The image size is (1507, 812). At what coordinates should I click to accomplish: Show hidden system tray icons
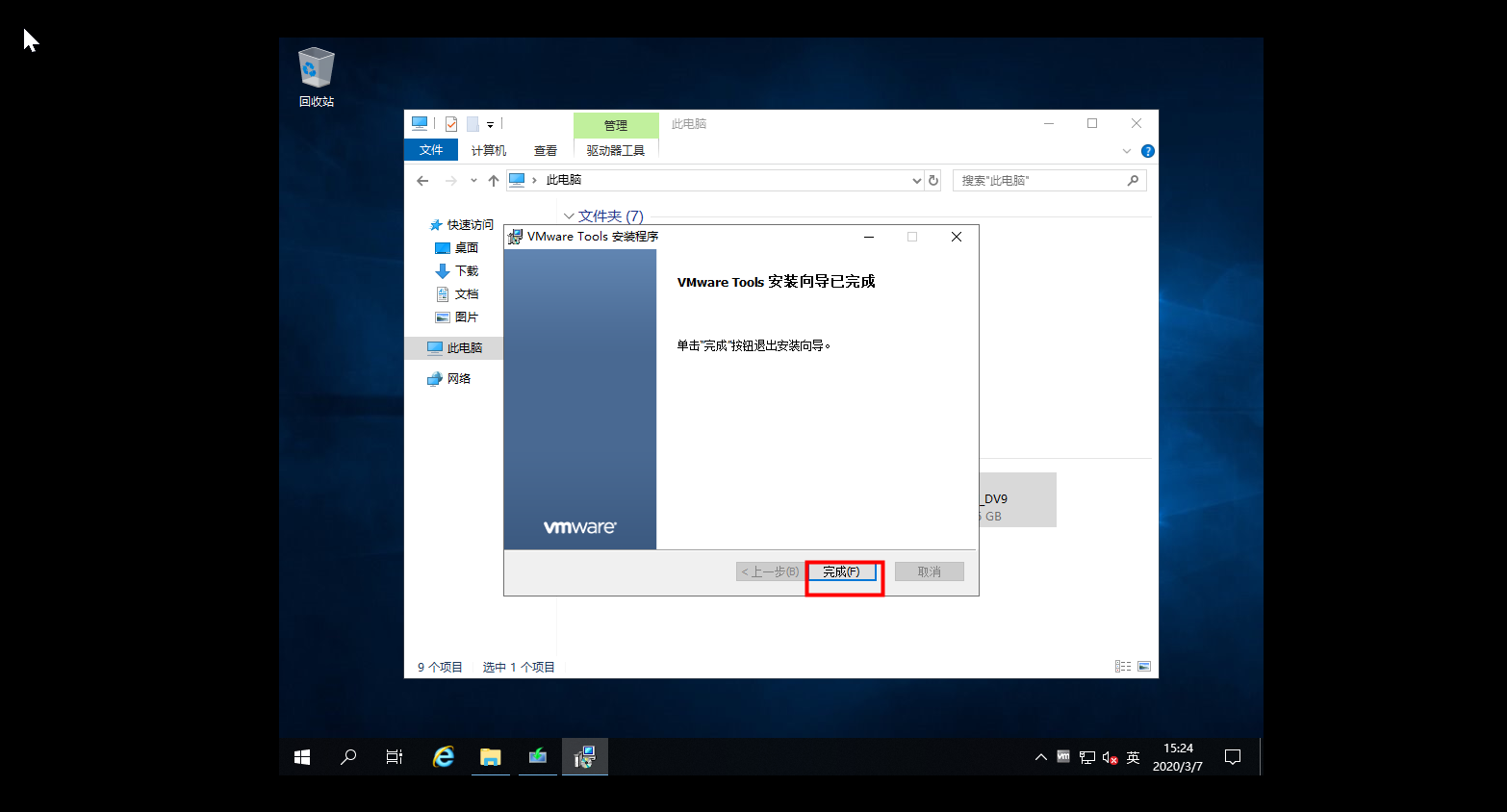click(1040, 757)
